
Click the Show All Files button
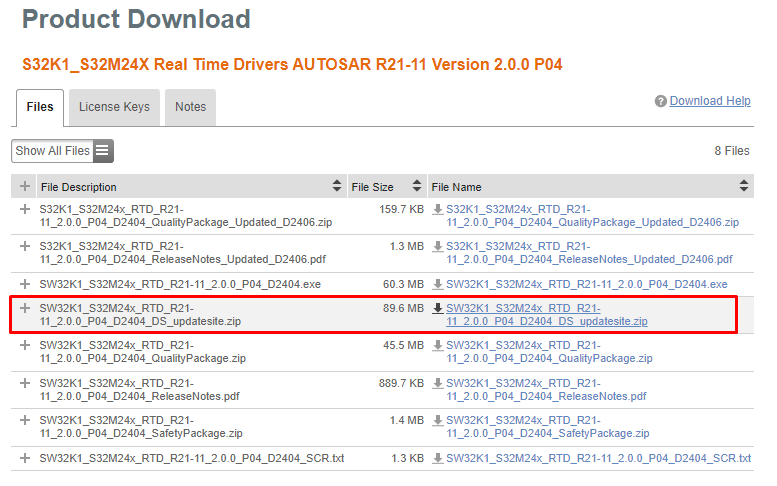coord(52,151)
